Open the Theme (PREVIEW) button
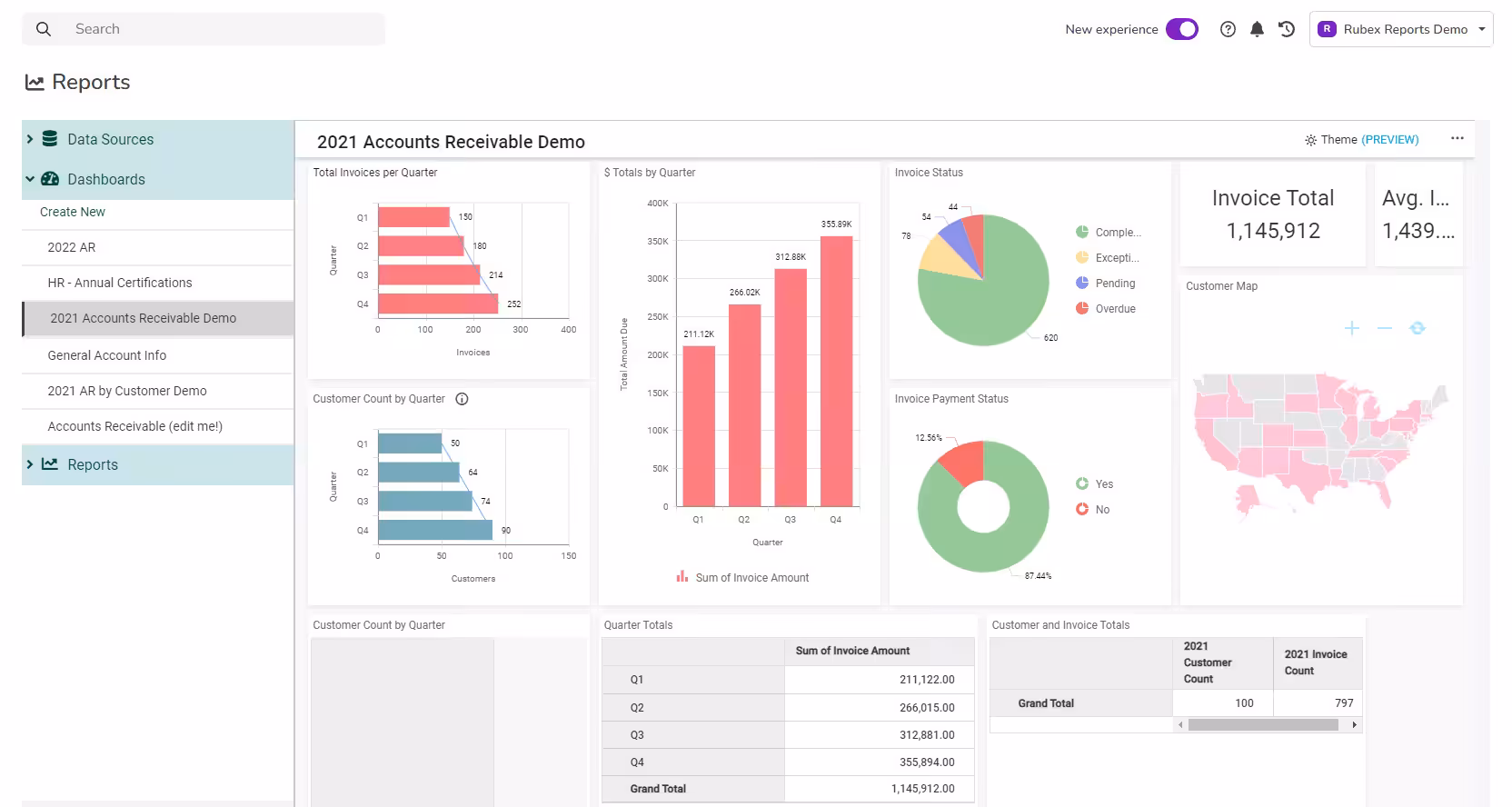The image size is (1512, 807). (x=1361, y=140)
